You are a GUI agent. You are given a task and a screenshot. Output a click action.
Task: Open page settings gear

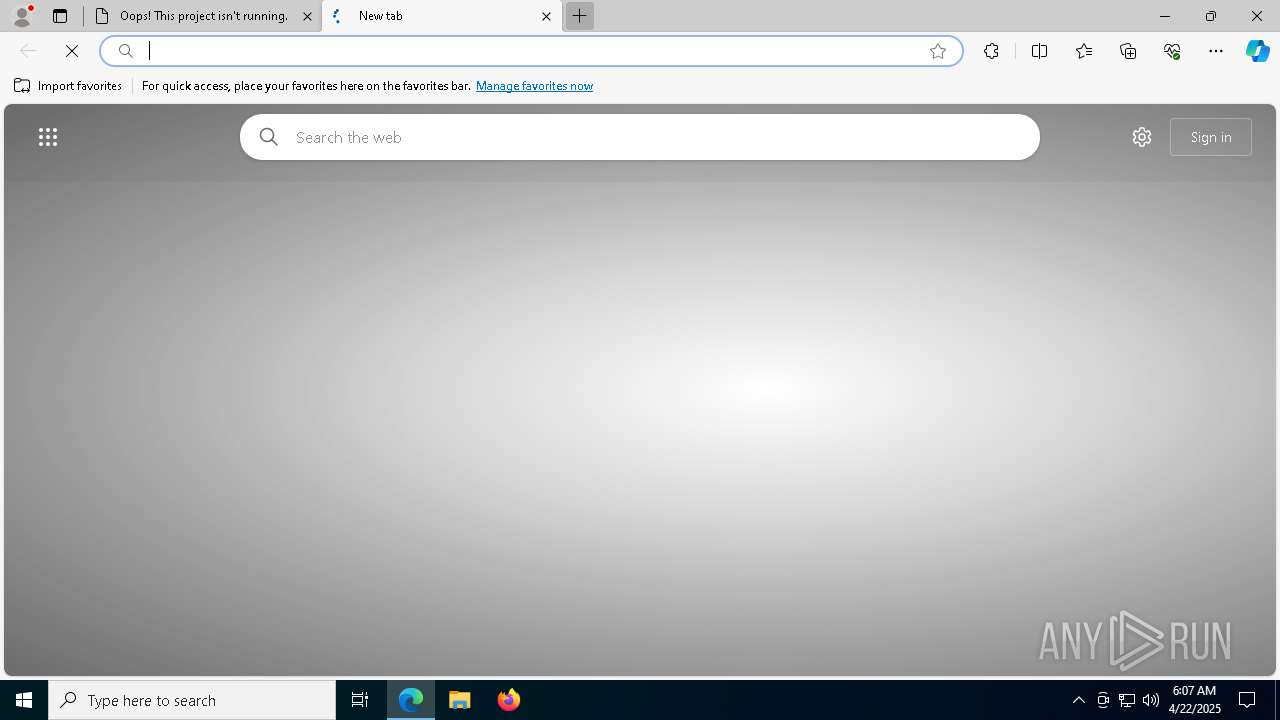(1142, 137)
